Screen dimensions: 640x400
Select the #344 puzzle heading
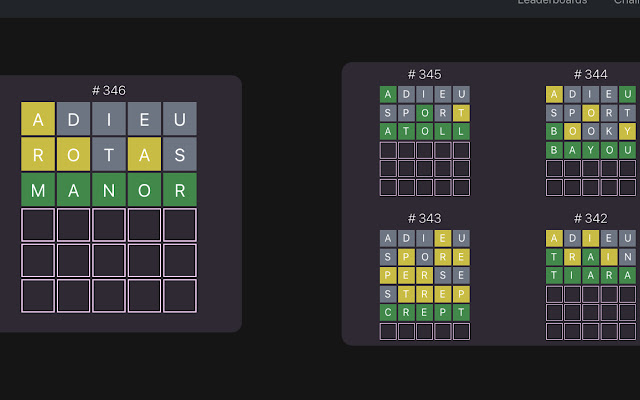(590, 75)
